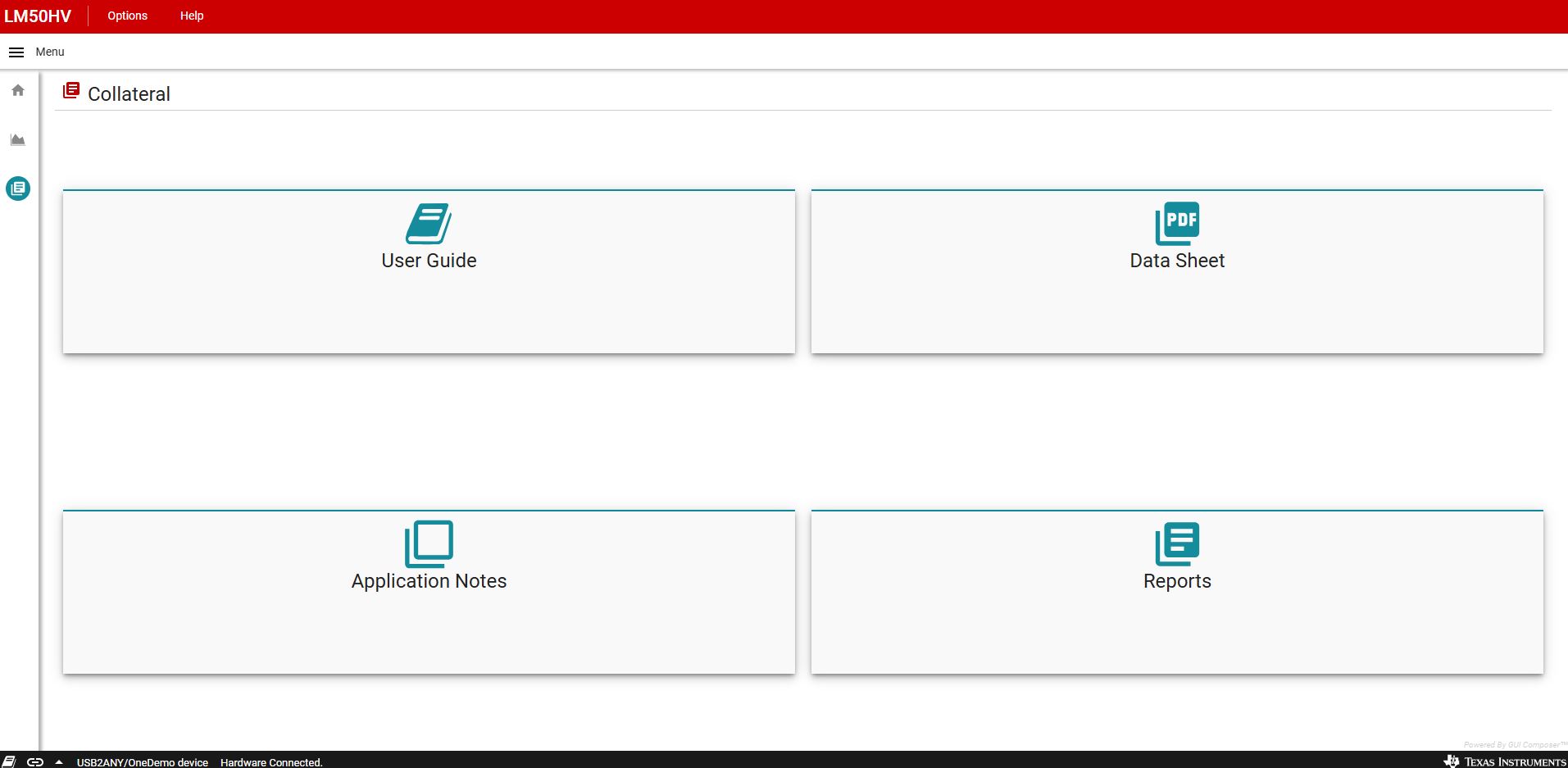Open the Options menu
This screenshot has width=1568, height=768.
(127, 16)
